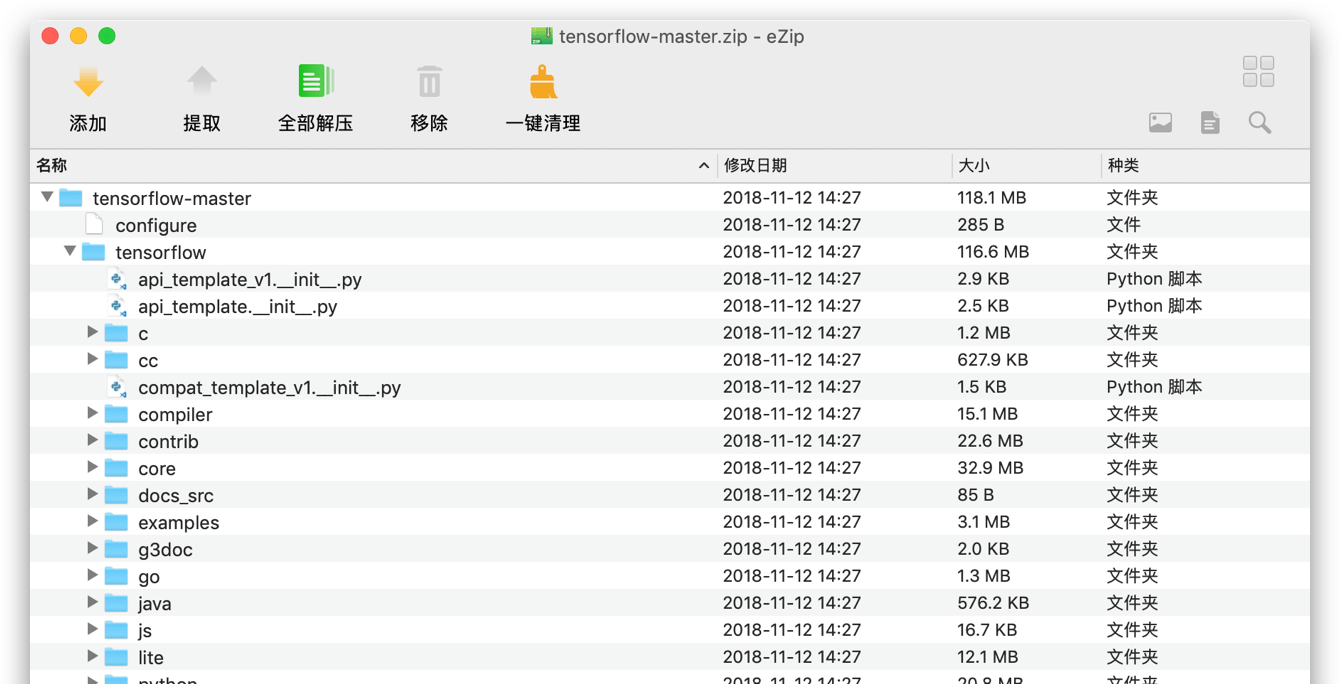Click the 116.6 MB size cell

[993, 252]
